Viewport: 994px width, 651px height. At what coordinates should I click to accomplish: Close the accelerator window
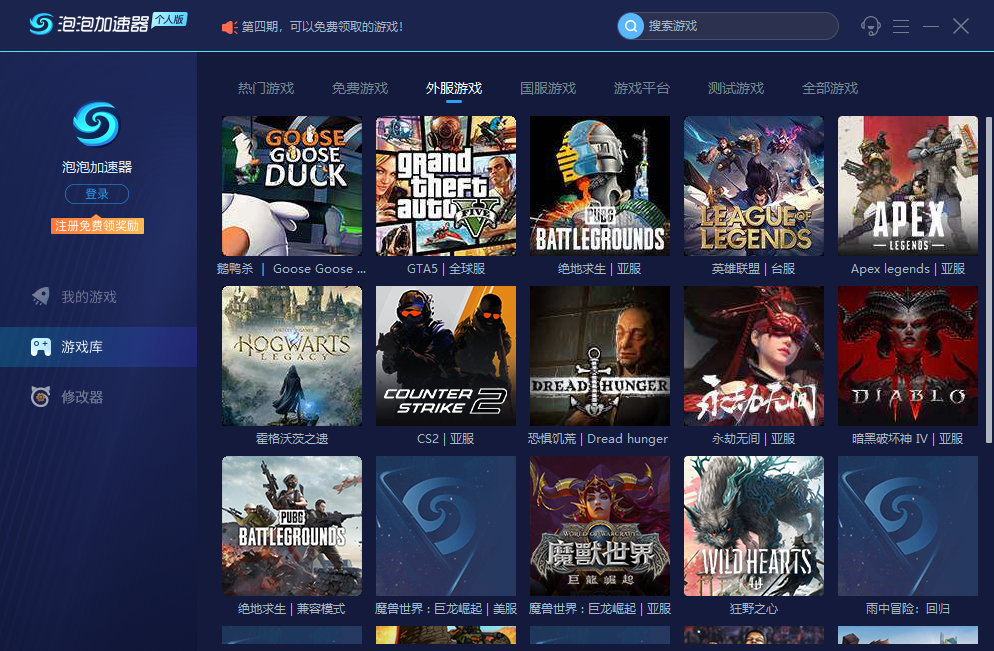coord(960,26)
